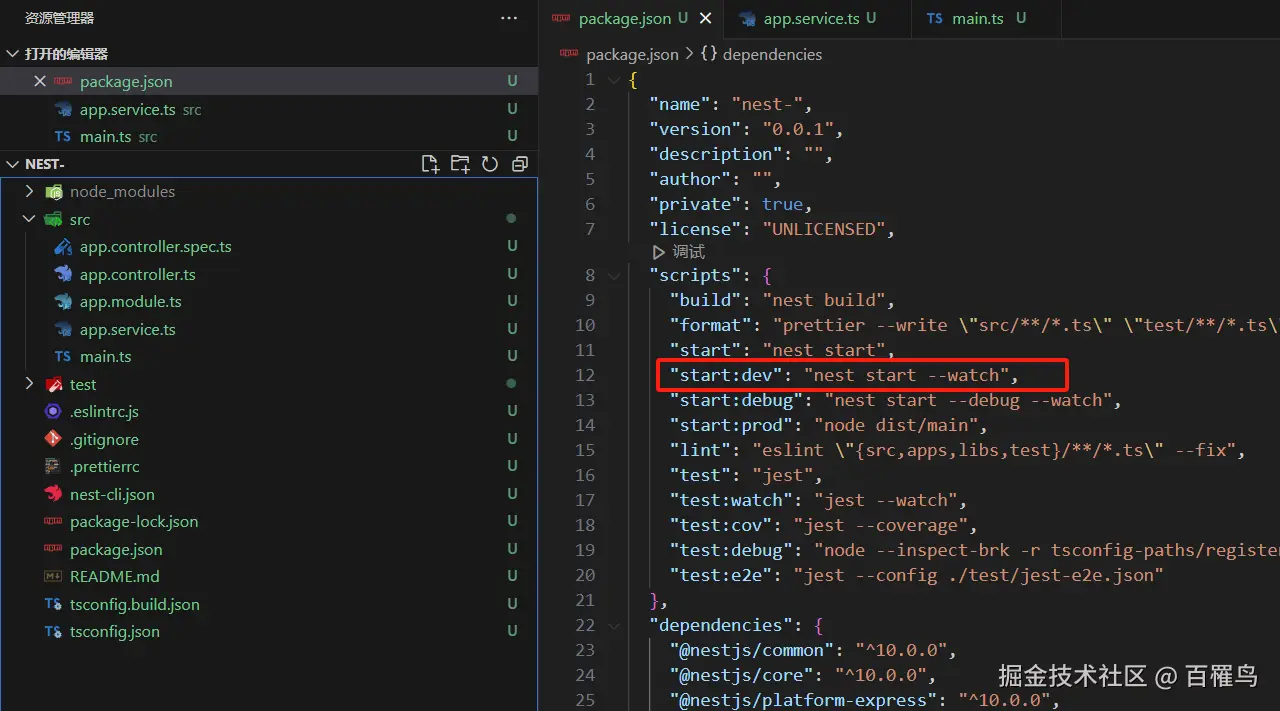Open README.md in the explorer
1280x711 pixels.
tap(115, 576)
